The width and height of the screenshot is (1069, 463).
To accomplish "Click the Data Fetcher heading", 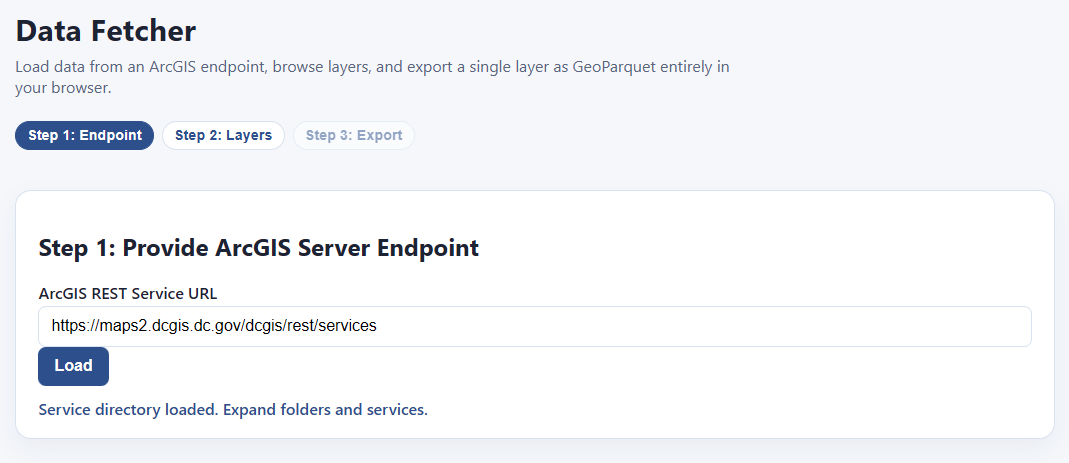I will (106, 31).
